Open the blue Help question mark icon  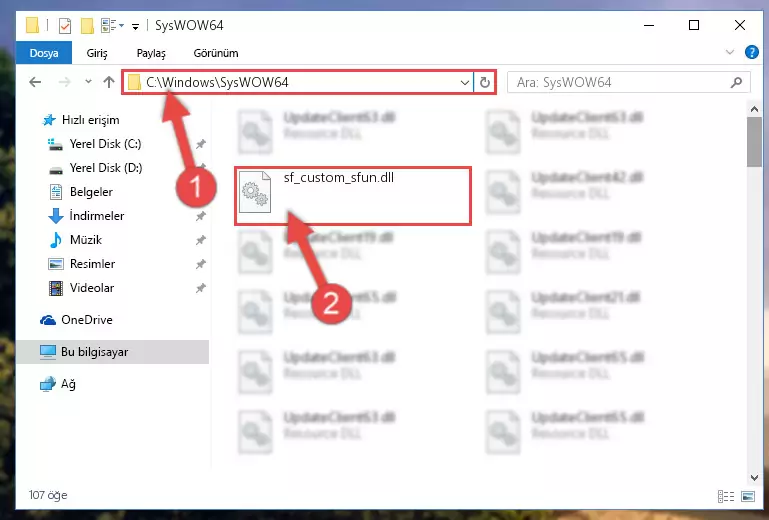click(x=751, y=52)
